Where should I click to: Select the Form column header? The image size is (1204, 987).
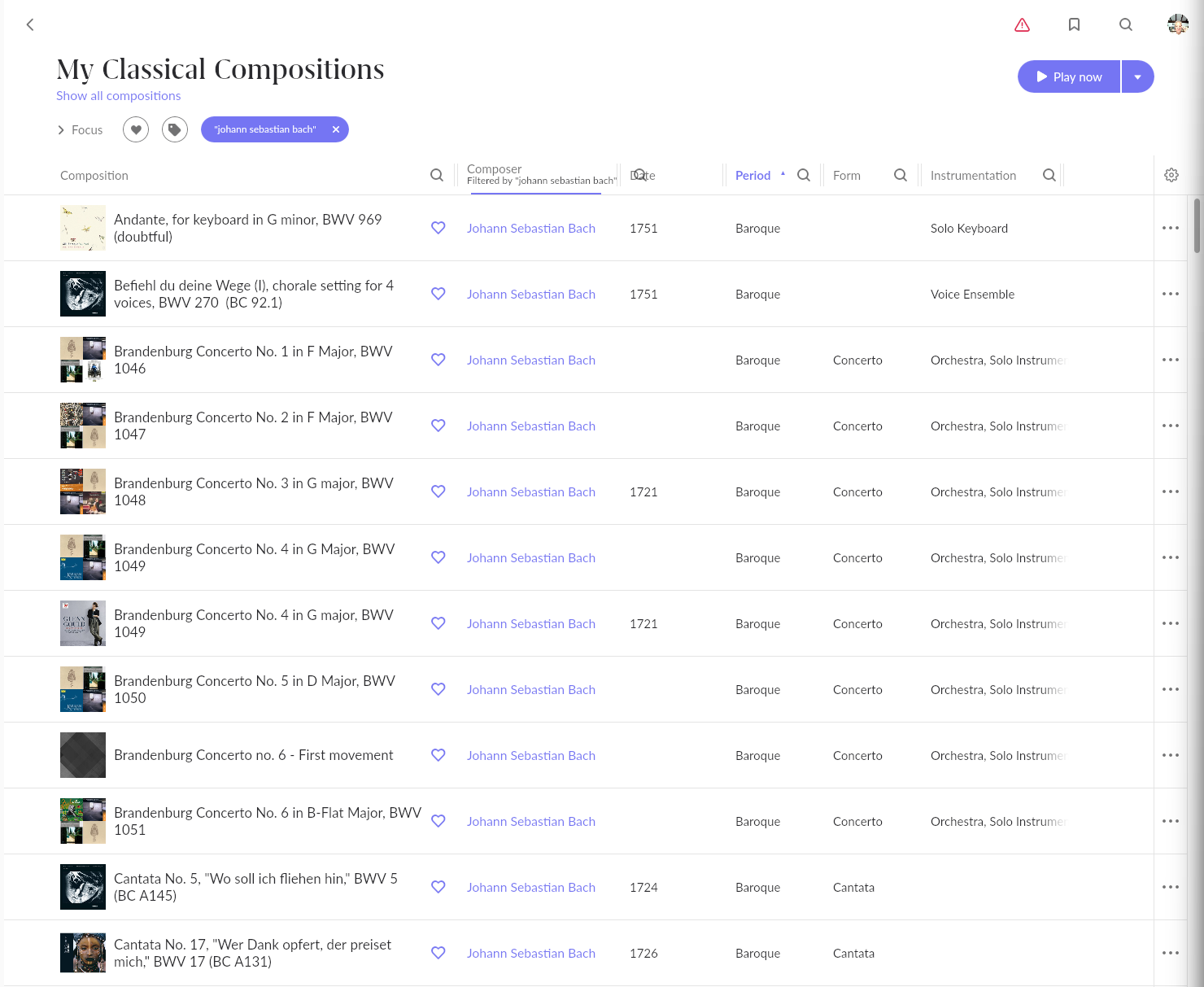[847, 176]
